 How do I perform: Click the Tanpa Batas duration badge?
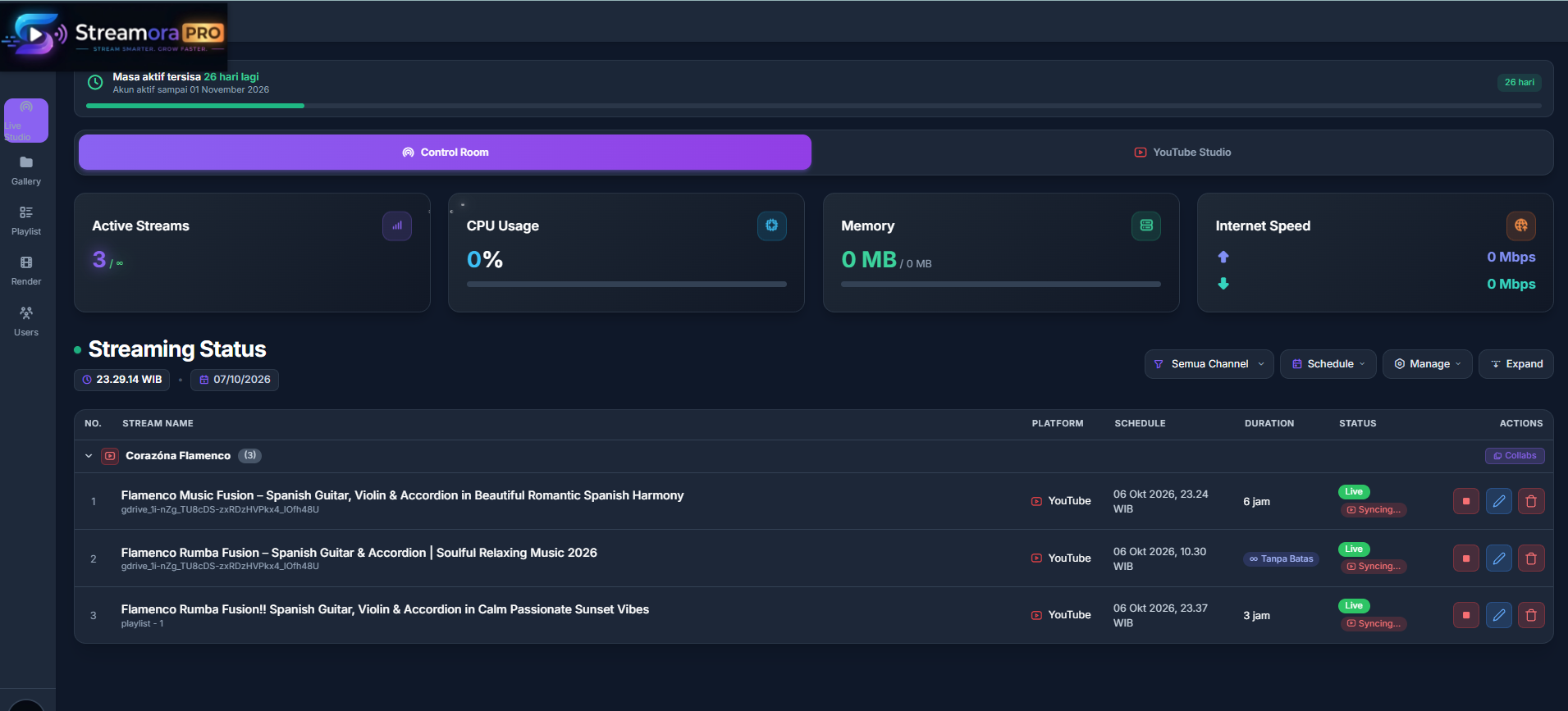(x=1282, y=559)
